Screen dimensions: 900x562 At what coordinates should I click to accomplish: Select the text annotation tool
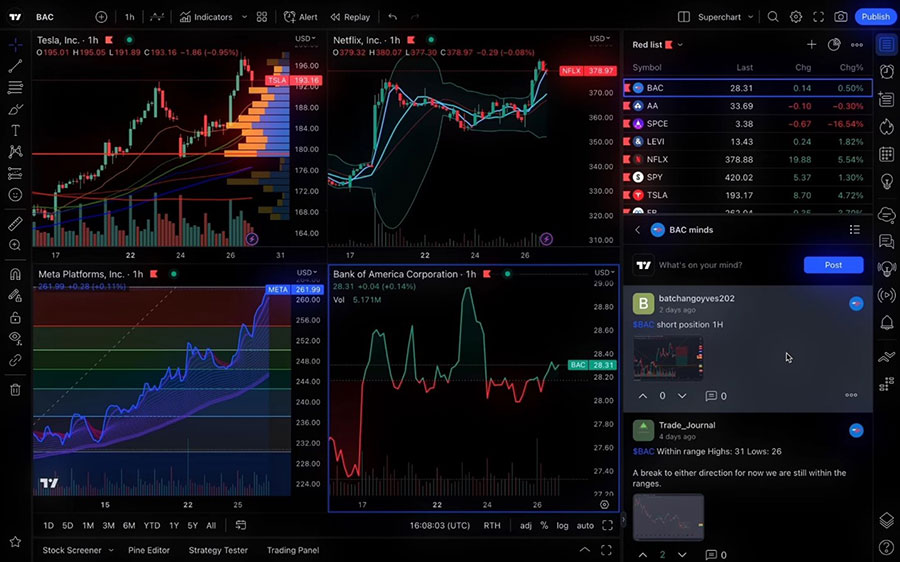tap(15, 130)
